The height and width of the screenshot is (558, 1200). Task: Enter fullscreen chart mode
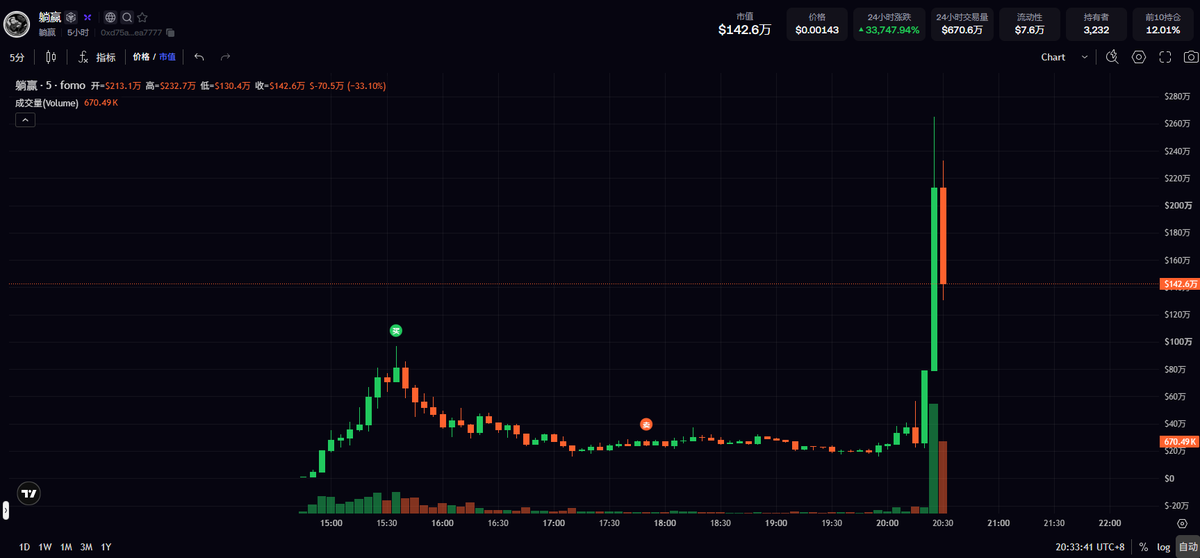coord(1164,57)
